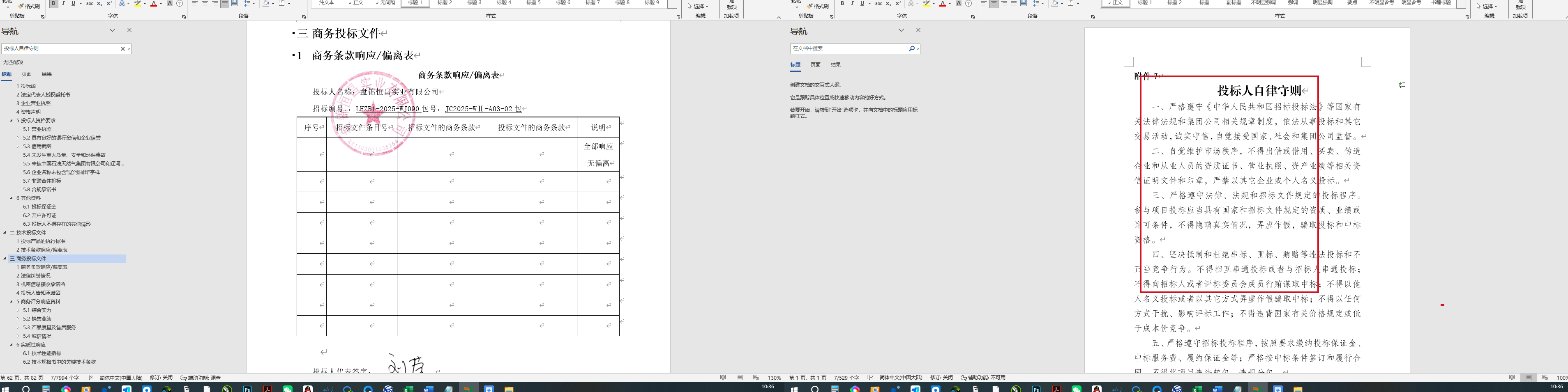This screenshot has width=1568, height=392.
Task: Toggle Italic in the left Word window
Action: click(x=63, y=4)
